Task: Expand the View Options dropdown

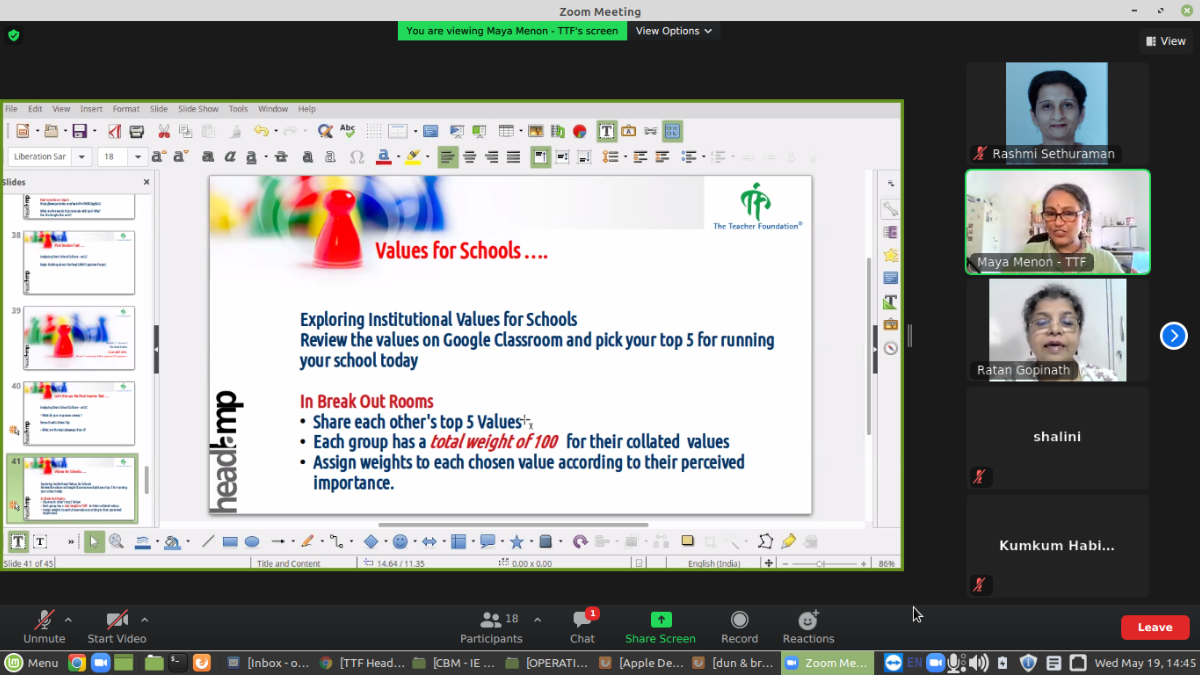Action: (x=674, y=31)
